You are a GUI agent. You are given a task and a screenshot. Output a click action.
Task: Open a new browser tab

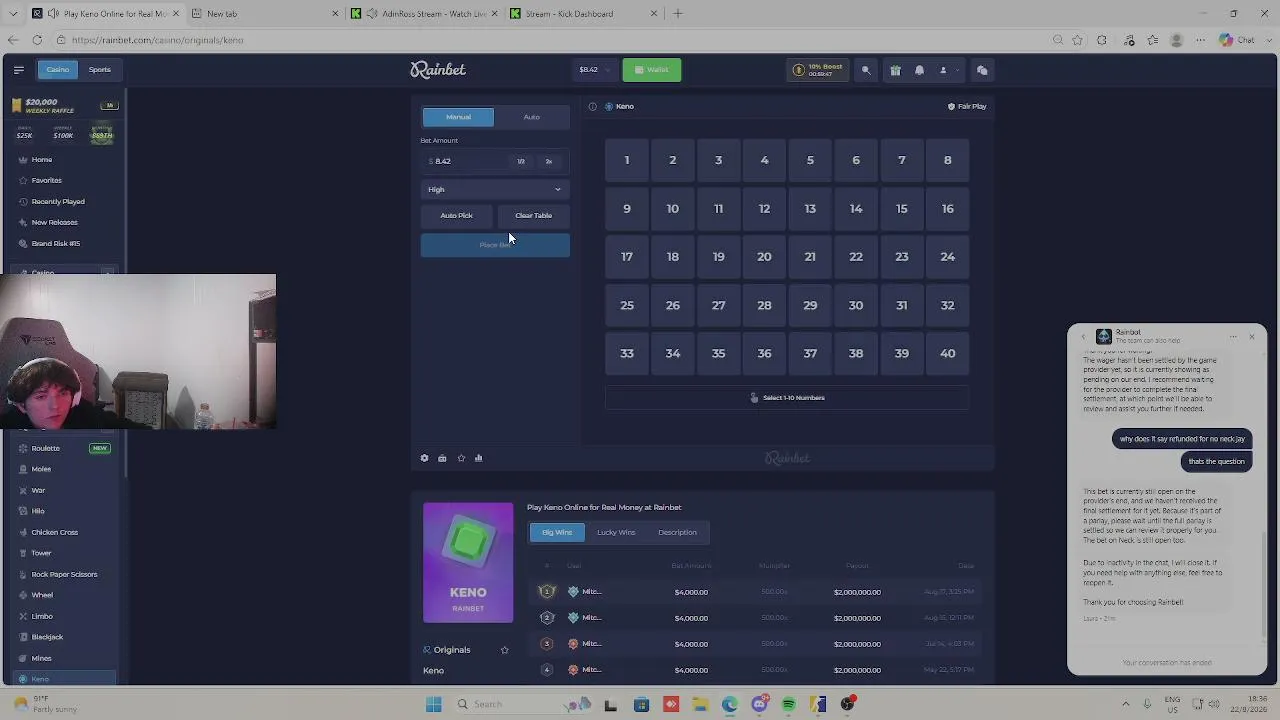point(678,14)
